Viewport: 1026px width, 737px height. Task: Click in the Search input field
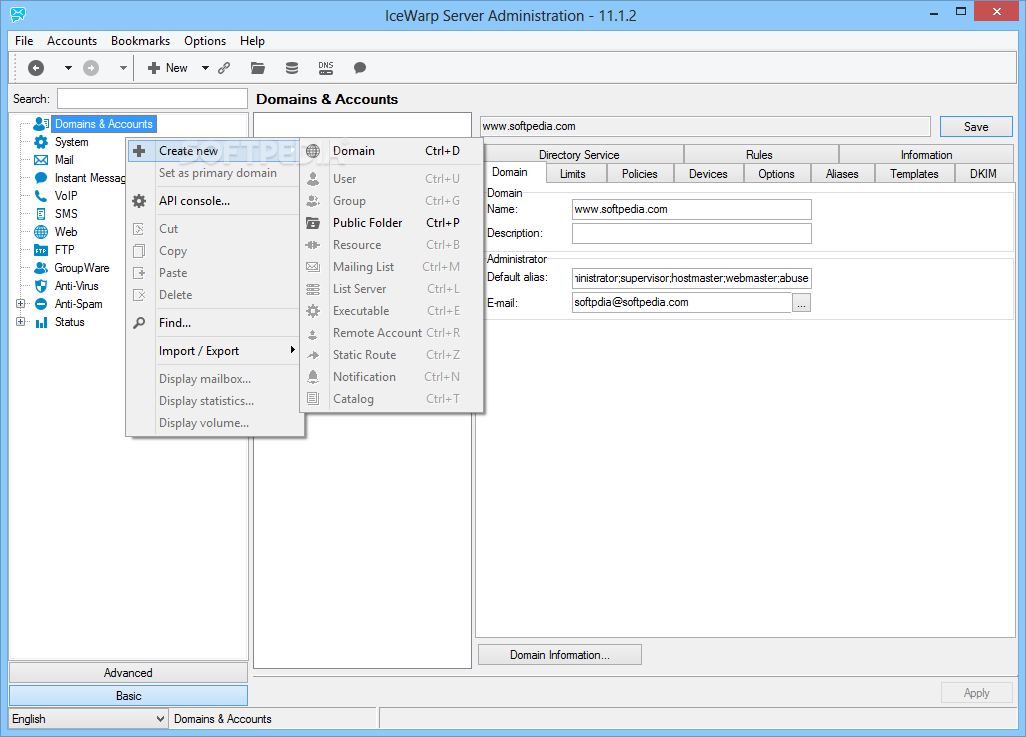152,99
